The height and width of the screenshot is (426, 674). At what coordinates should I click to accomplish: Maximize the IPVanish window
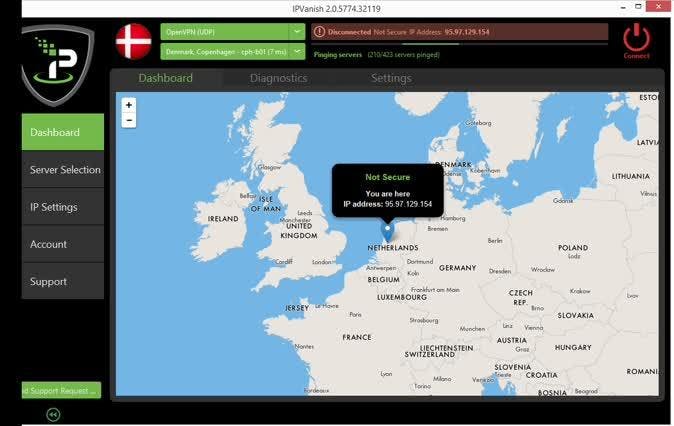click(x=638, y=6)
